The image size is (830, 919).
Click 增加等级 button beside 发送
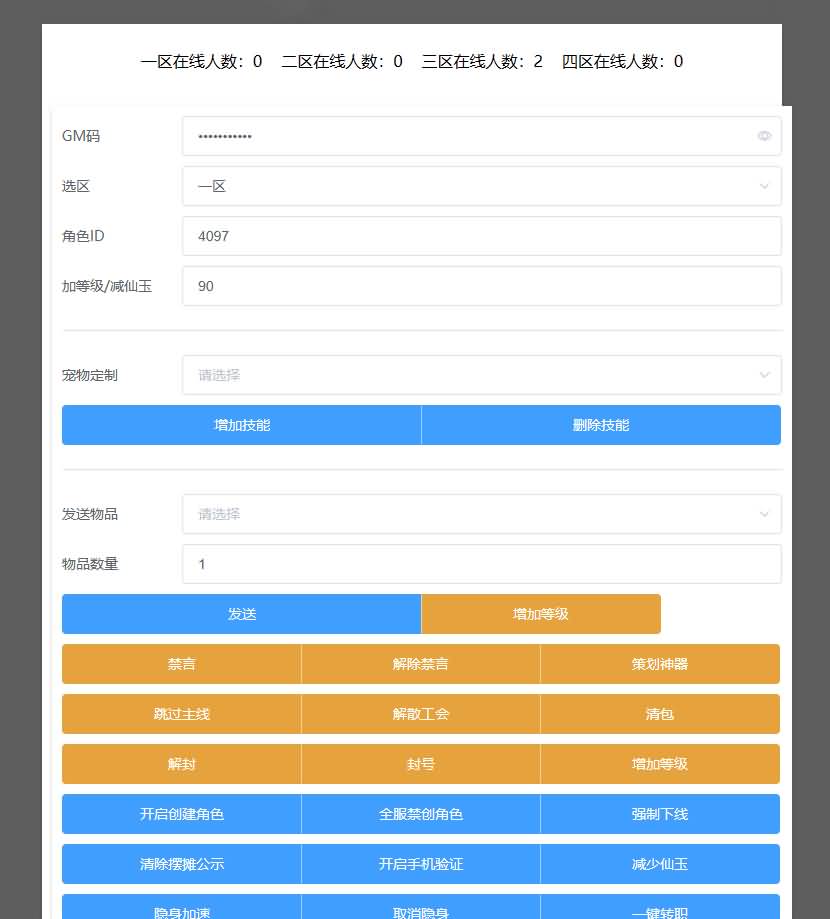tap(541, 614)
